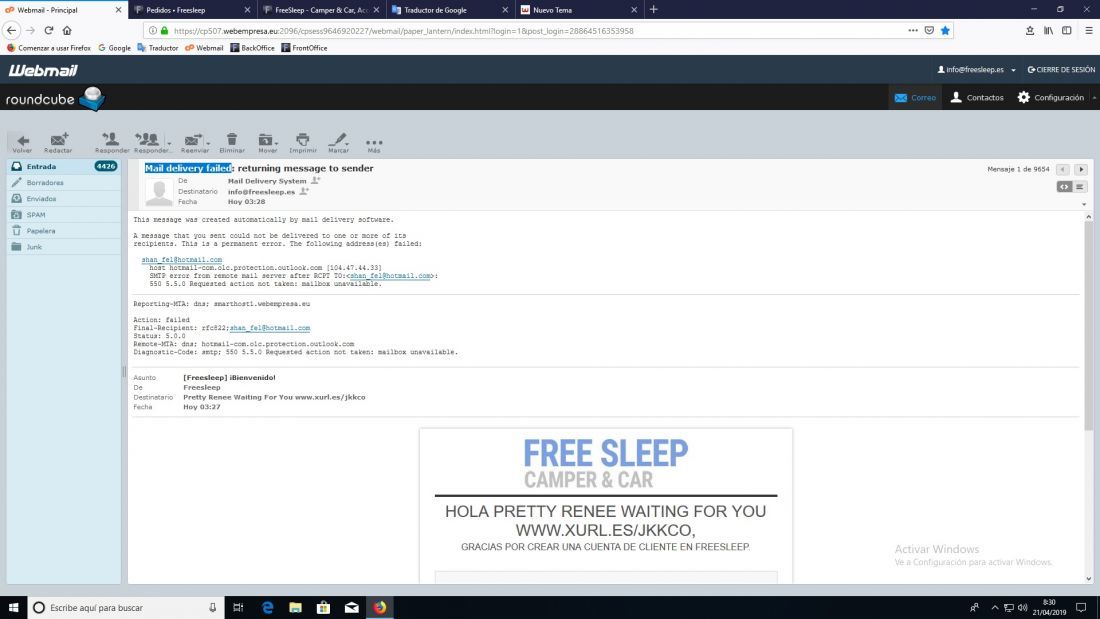
Task: Toggle the bookmark star
Action: 945,30
